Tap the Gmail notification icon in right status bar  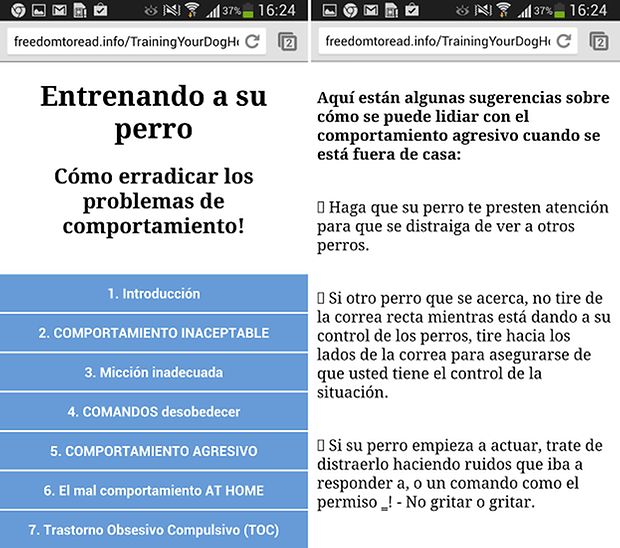coord(371,10)
